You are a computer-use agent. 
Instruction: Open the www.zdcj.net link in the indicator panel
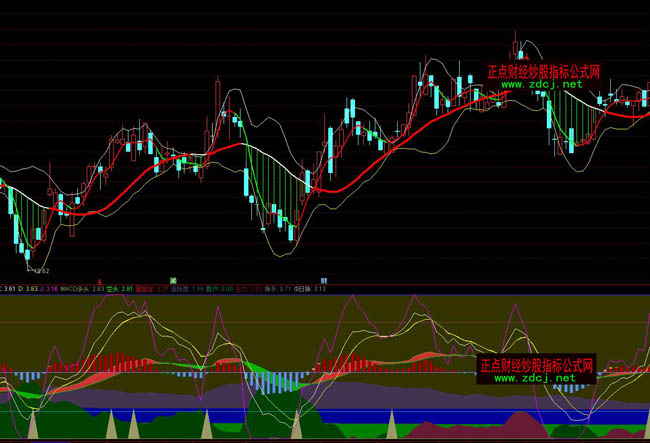tap(535, 379)
